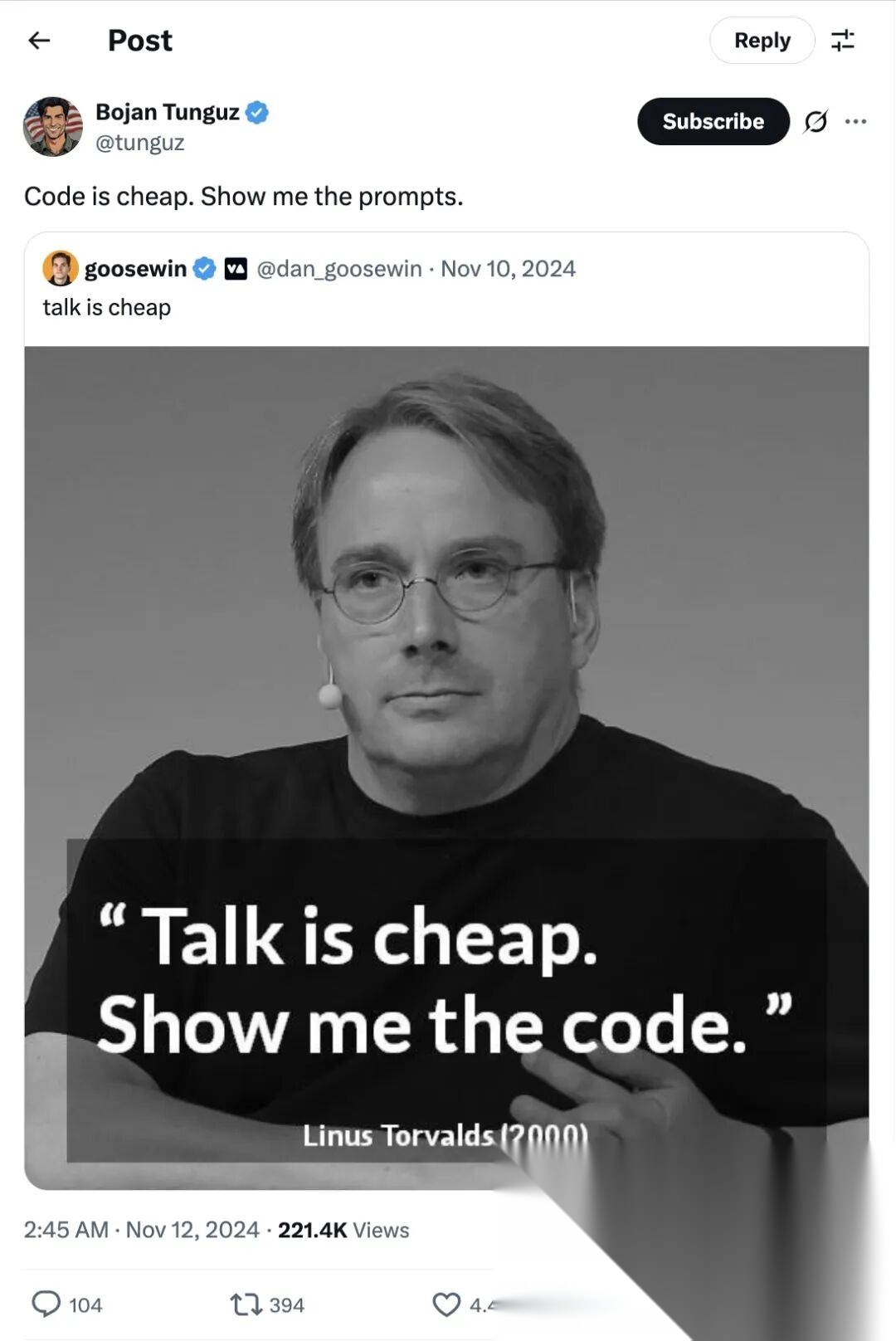Click the 2:45 AM Nov 12 timestamp

(142, 1230)
